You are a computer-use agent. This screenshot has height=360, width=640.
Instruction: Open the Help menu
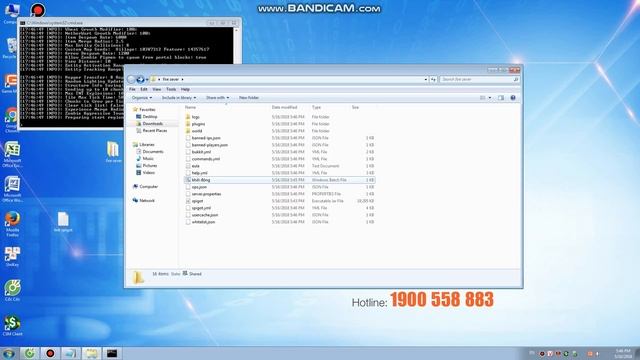tap(185, 89)
